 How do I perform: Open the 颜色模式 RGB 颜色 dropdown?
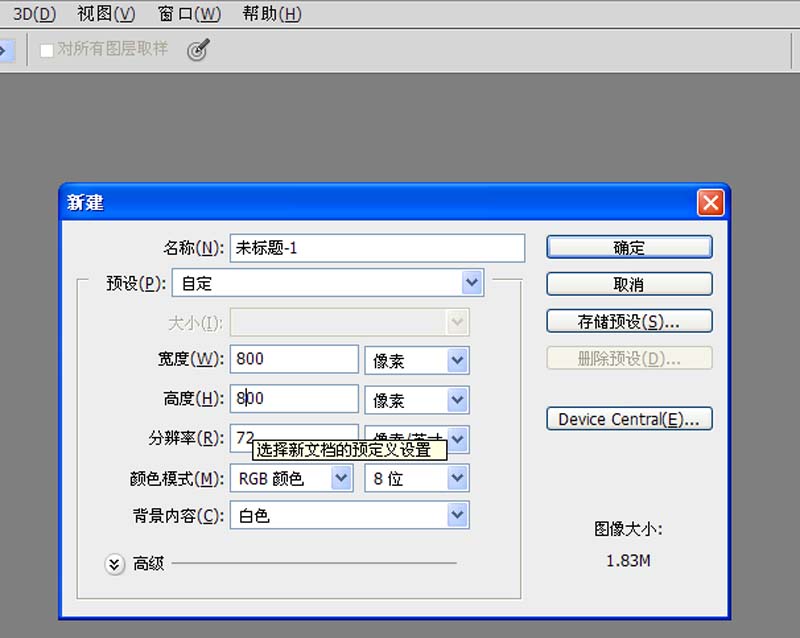(x=291, y=478)
